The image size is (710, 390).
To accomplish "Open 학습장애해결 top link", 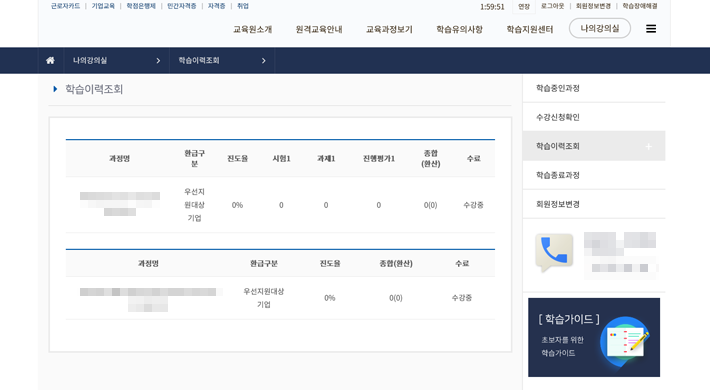I will tap(639, 6).
